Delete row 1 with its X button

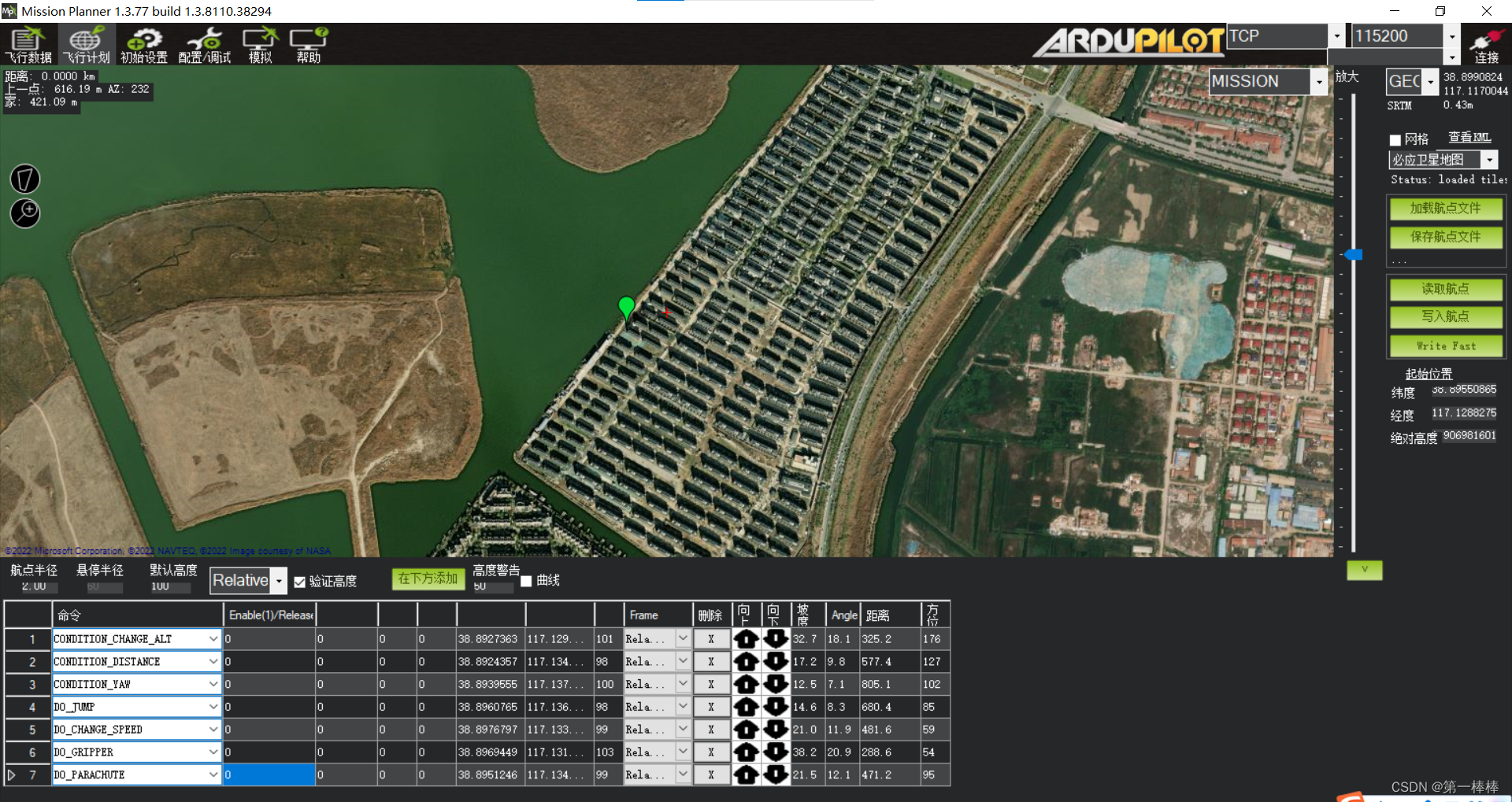pos(711,639)
